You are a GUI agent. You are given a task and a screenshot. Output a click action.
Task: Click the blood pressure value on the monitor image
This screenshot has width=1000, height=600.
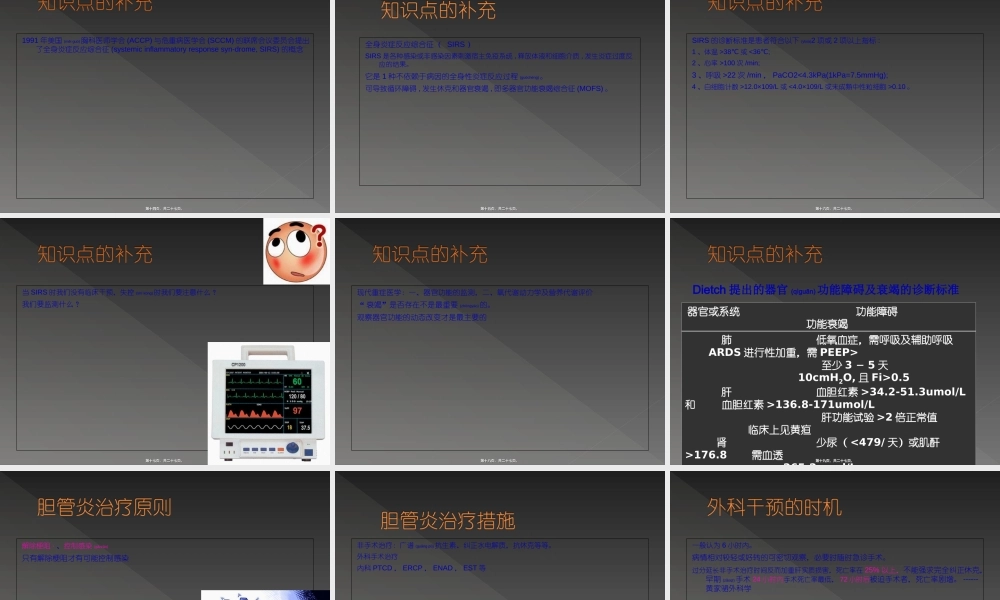pos(296,396)
